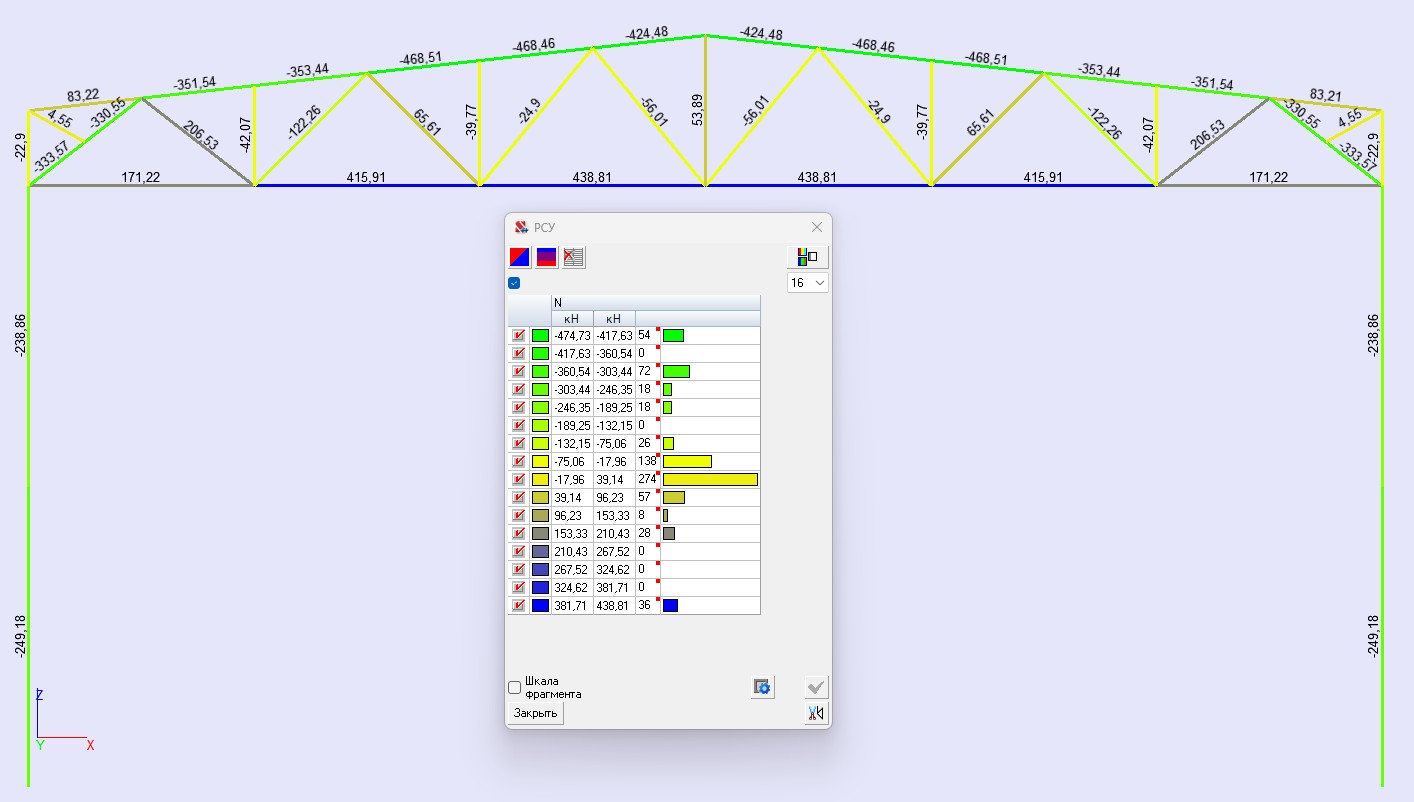
Task: Click the left column -238,86 label
Action: point(20,335)
